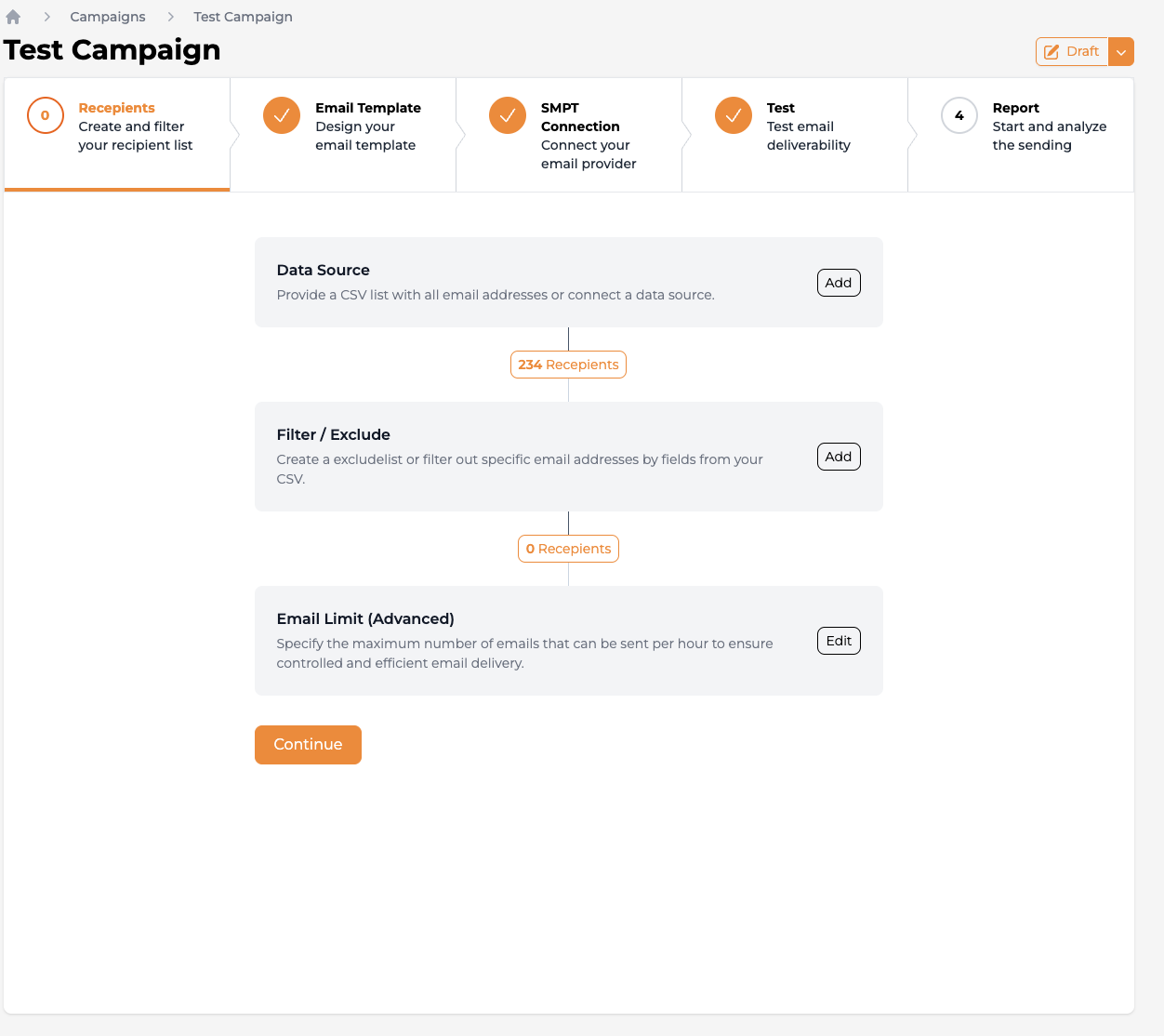1164x1036 pixels.
Task: Click the Draft edit pencil icon
Action: (1052, 52)
